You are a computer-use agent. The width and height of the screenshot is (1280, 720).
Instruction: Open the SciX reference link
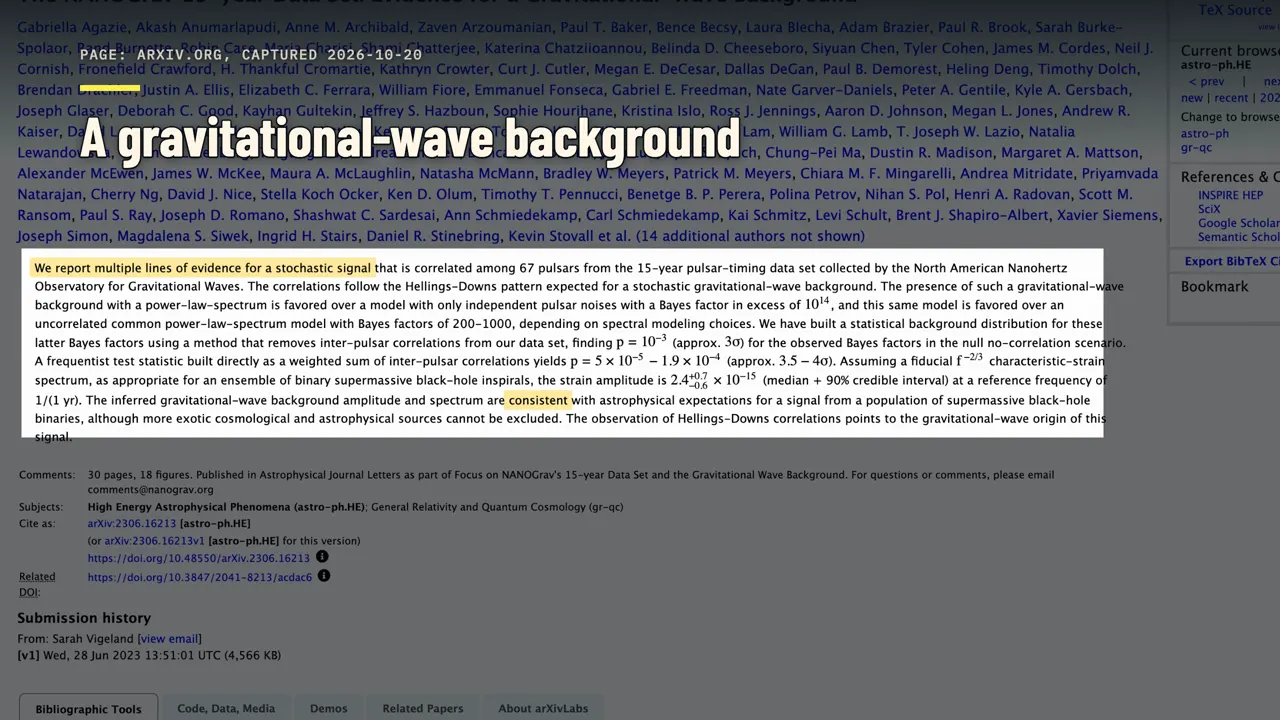click(x=1209, y=209)
